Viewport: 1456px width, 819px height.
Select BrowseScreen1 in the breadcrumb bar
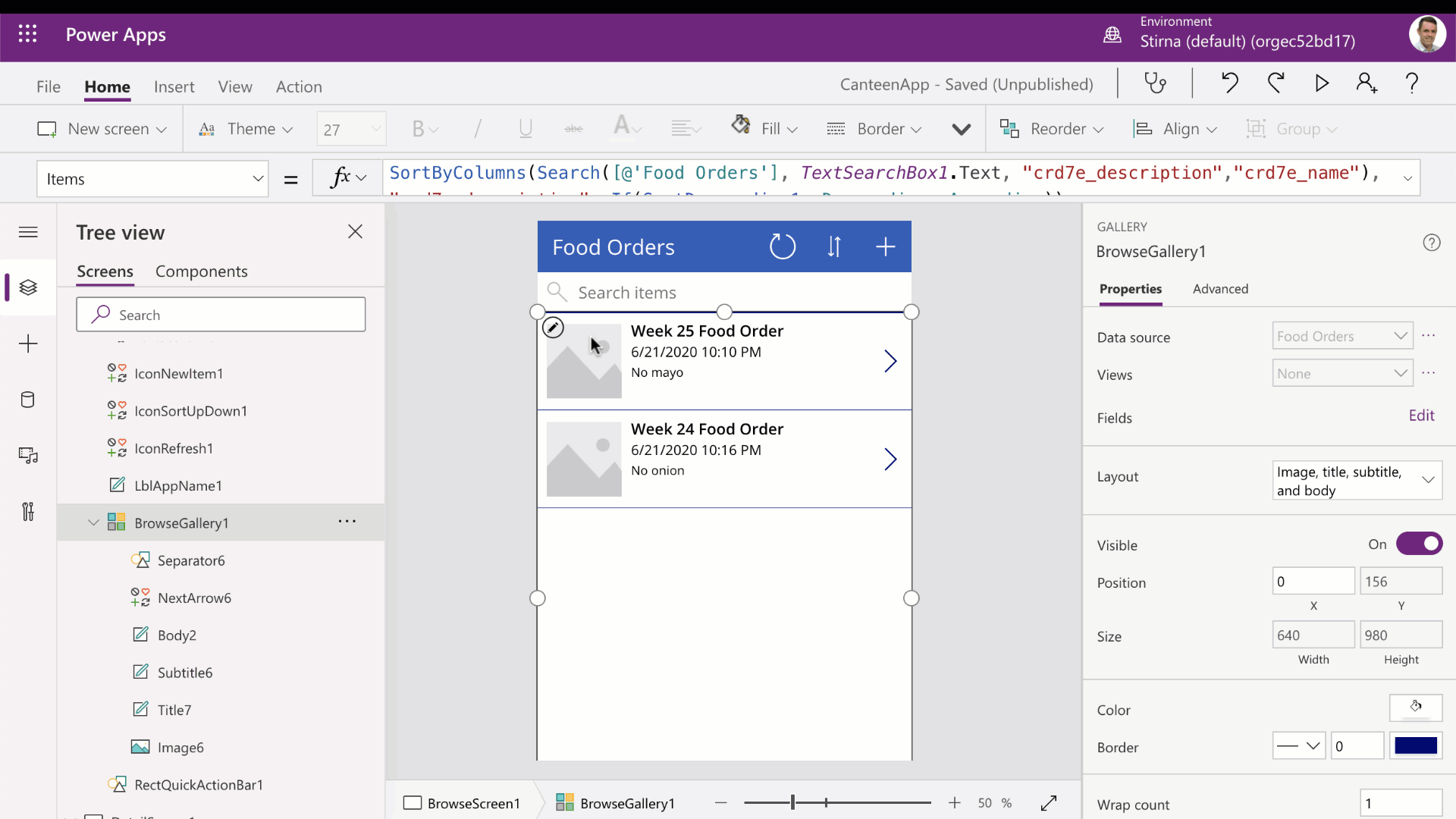tap(462, 803)
